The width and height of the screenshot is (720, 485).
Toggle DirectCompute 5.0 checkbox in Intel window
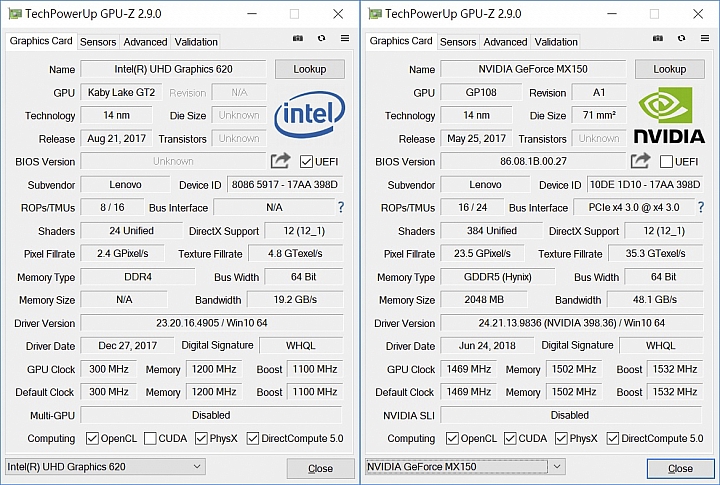[253, 439]
